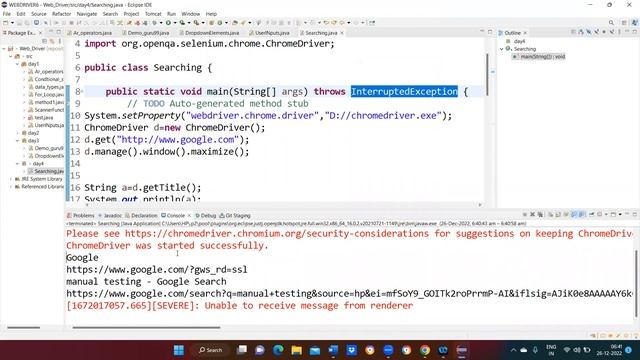The height and width of the screenshot is (360, 640).
Task: Collapse the Web_Driver project node
Action: coord(4,49)
